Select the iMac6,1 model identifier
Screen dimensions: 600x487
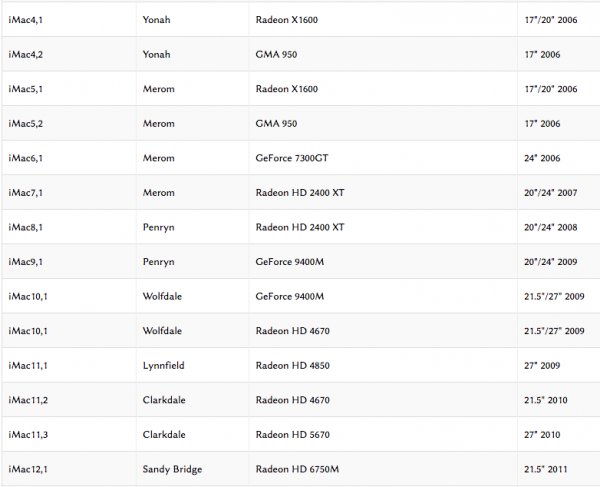click(25, 158)
